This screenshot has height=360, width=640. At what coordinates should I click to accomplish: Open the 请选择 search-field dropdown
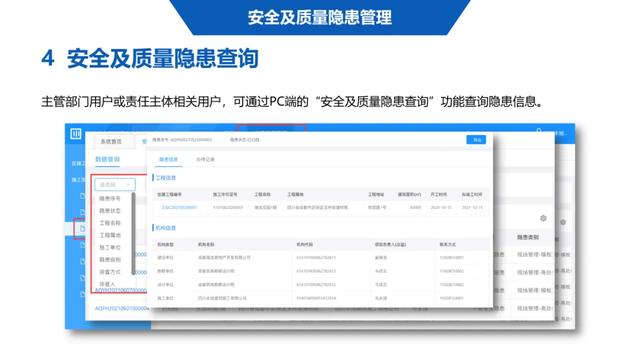(115, 184)
